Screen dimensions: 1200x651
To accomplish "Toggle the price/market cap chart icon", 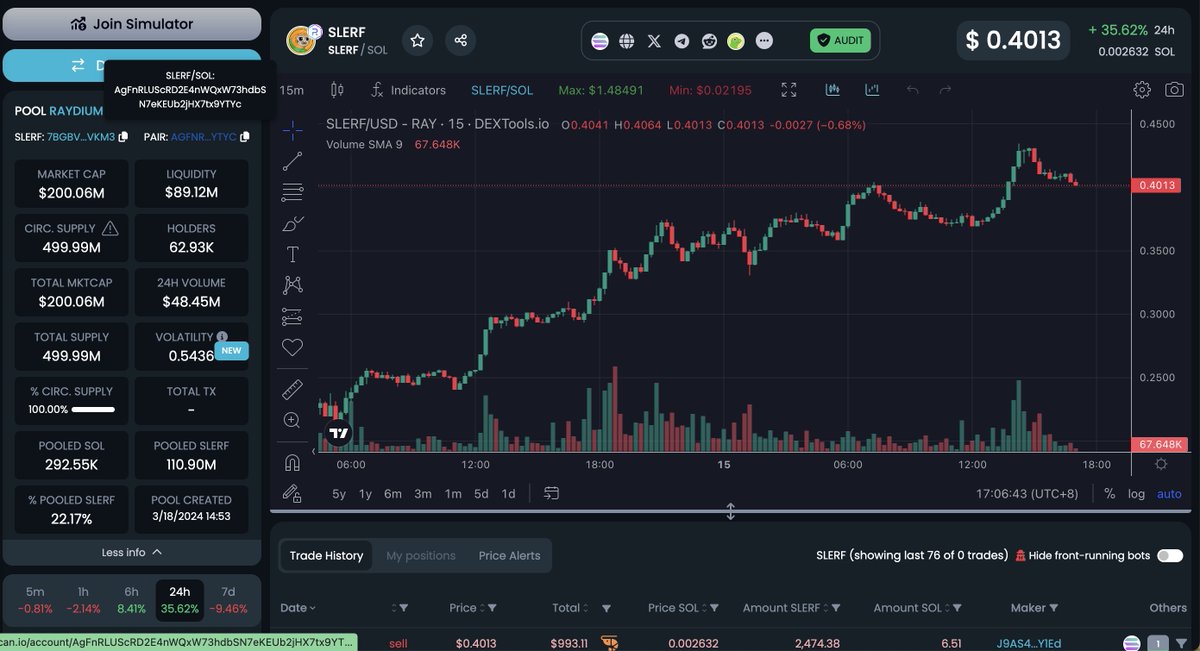I will point(872,90).
